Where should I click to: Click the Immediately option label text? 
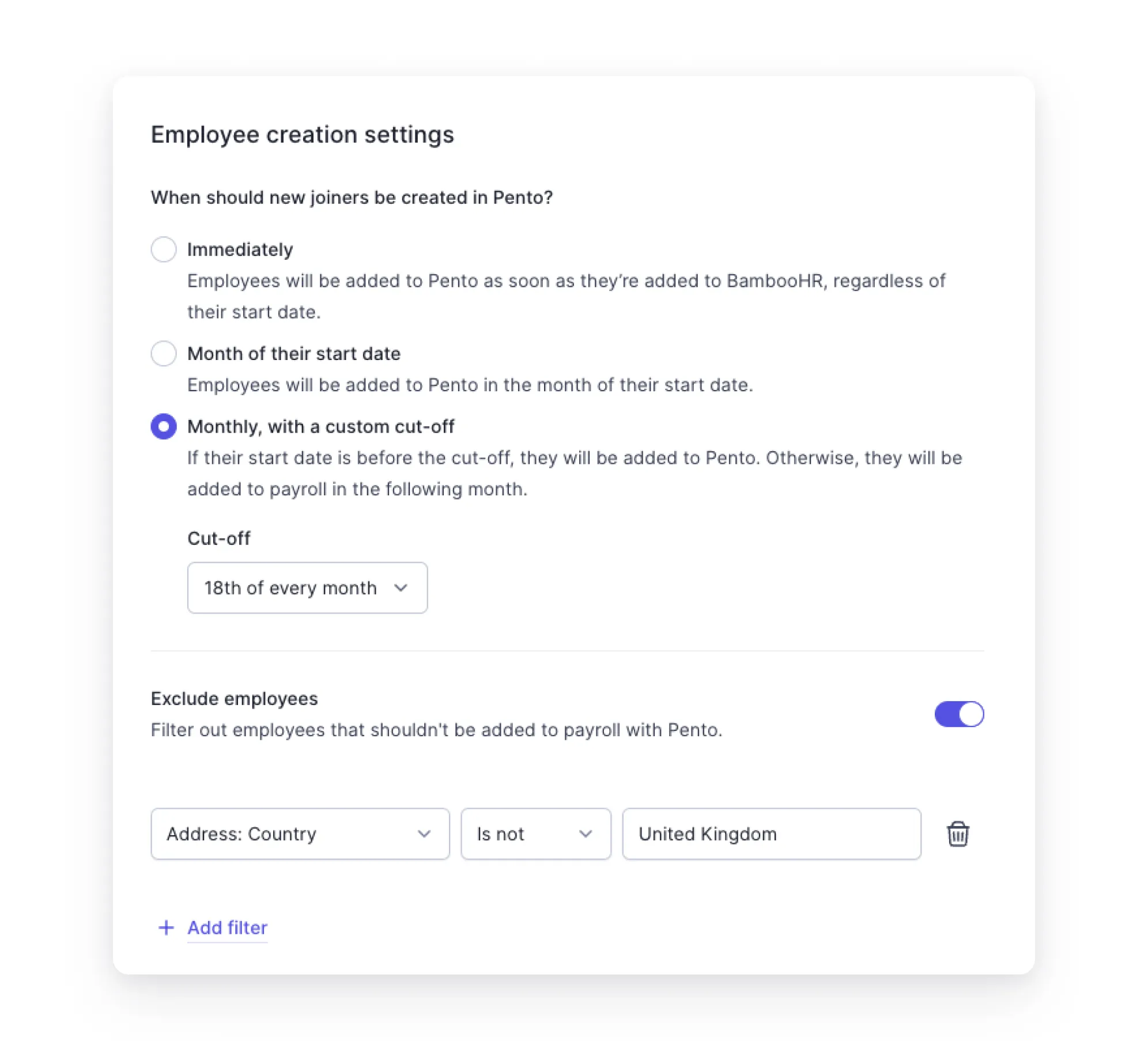240,249
